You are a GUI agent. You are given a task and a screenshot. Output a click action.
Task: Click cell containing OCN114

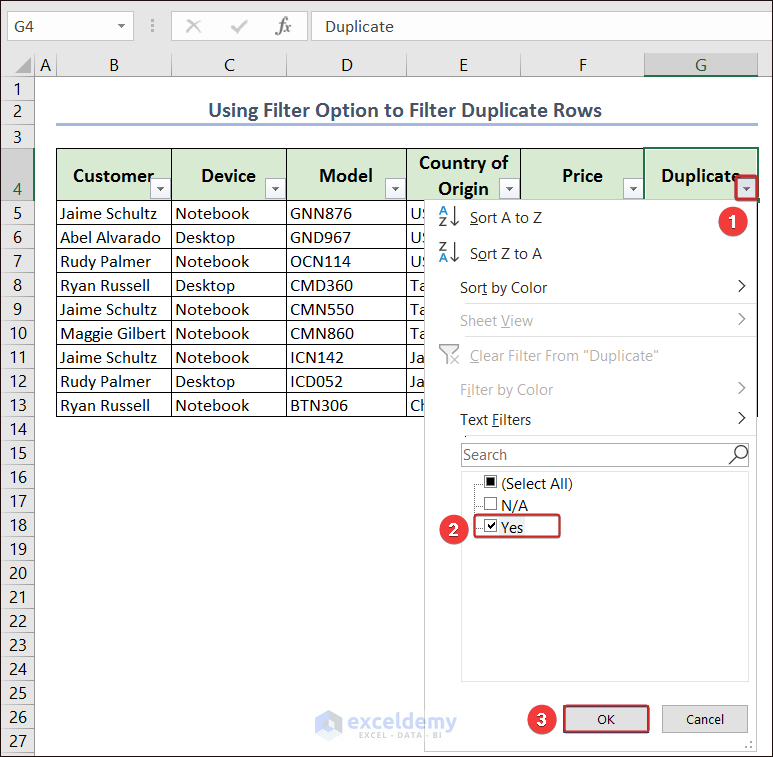[347, 261]
